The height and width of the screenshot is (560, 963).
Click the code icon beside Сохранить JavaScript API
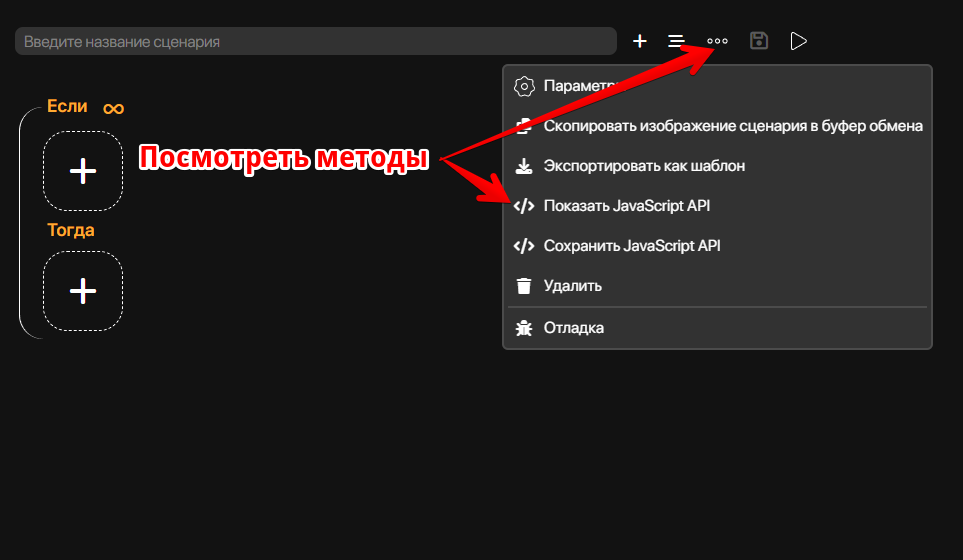(524, 246)
